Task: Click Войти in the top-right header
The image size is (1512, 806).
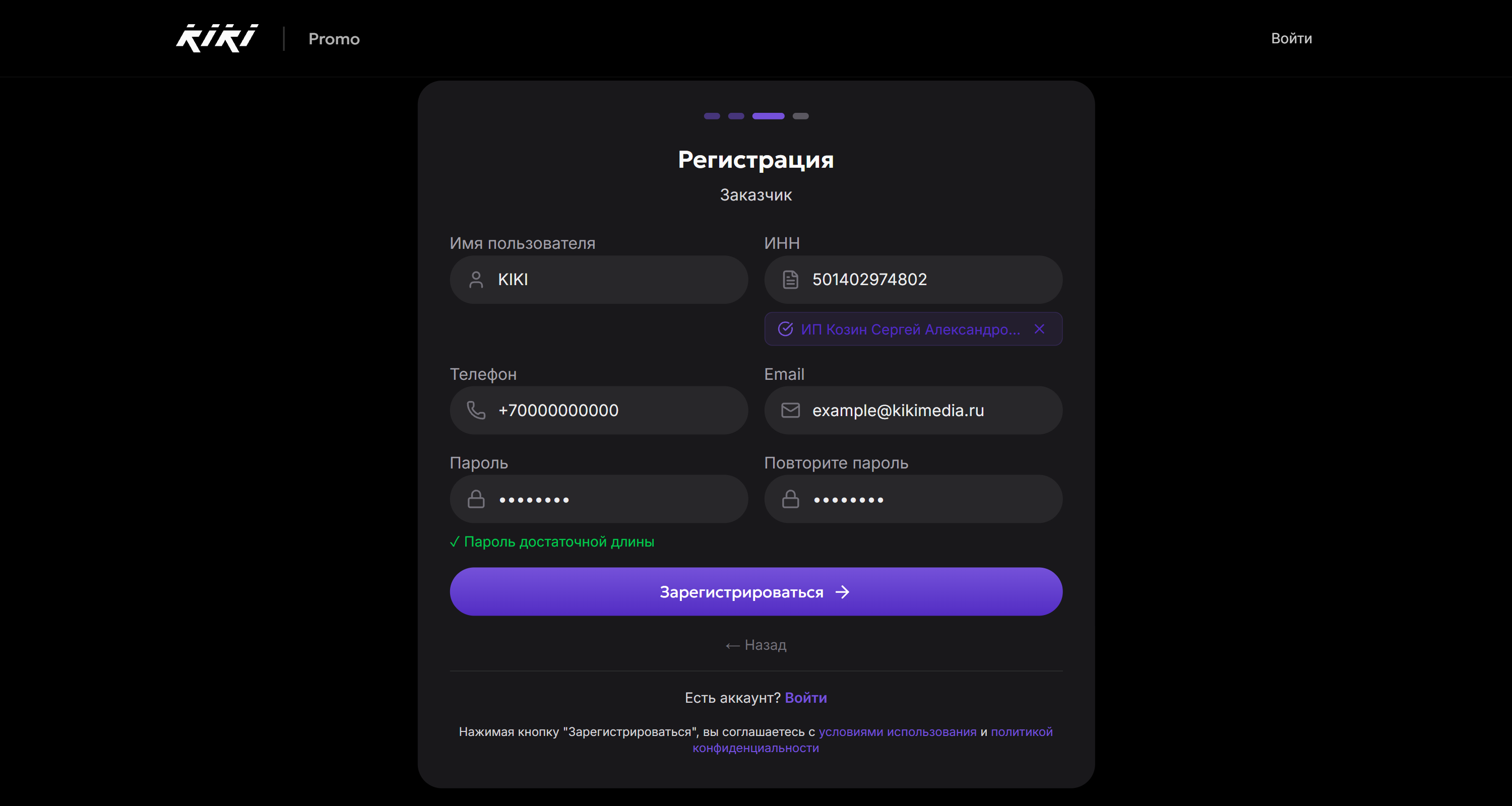Action: 1291,39
